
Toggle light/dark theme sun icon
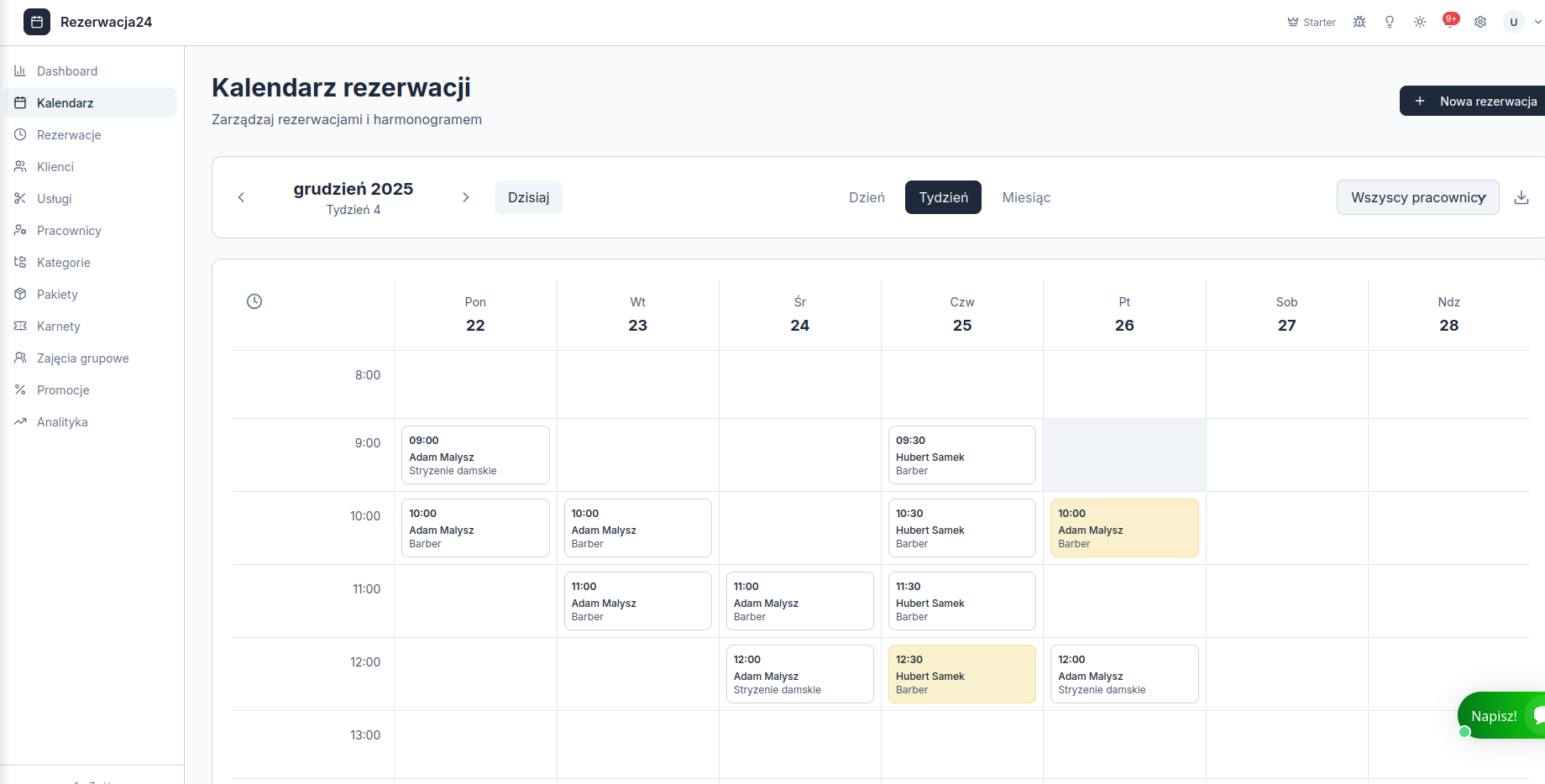[1420, 22]
